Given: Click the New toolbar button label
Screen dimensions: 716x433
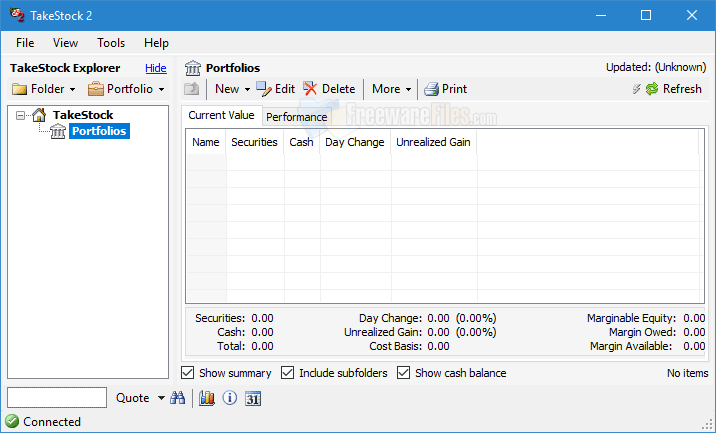Looking at the screenshot, I should pyautogui.click(x=227, y=89).
